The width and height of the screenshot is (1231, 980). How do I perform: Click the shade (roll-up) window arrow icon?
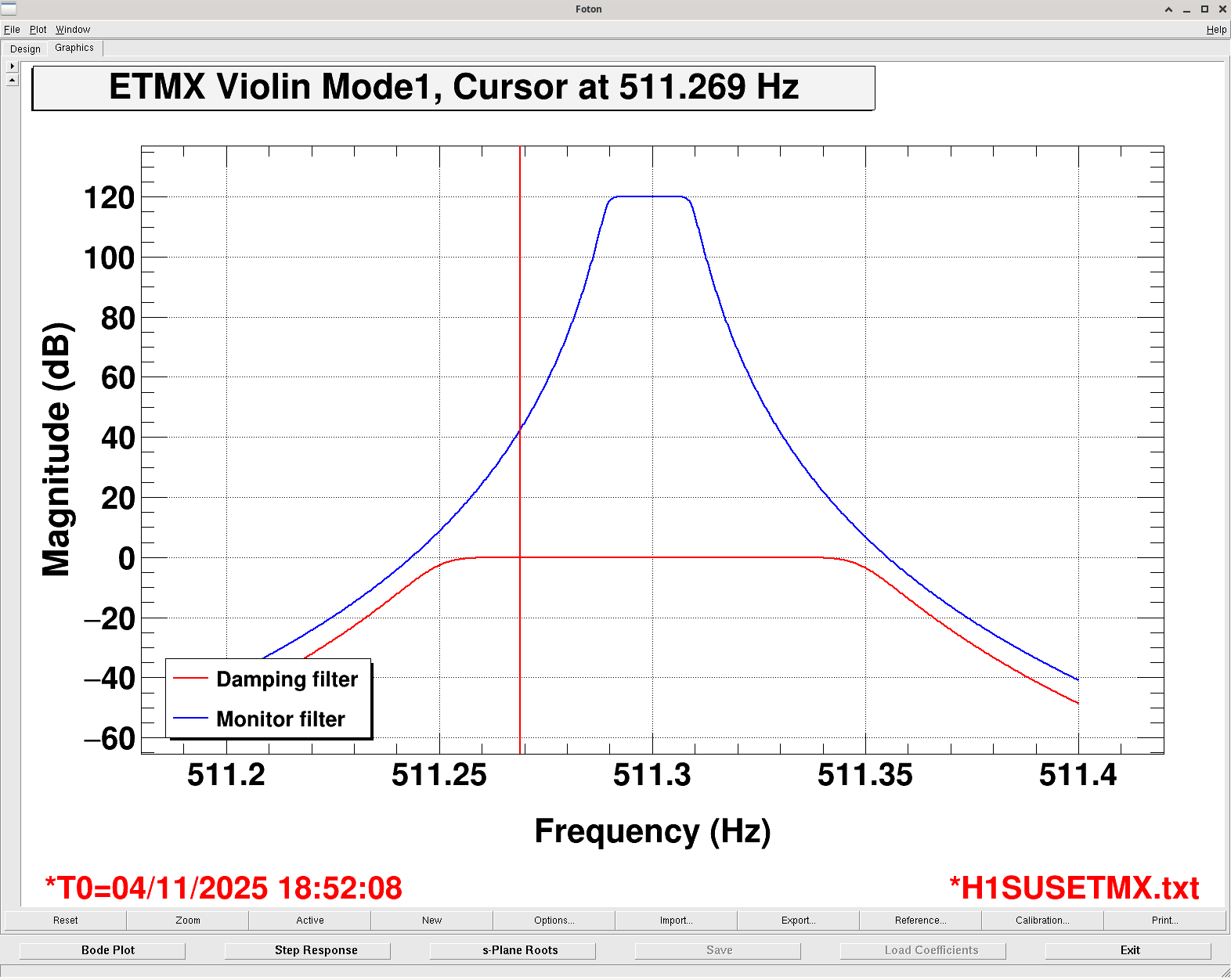(1168, 9)
